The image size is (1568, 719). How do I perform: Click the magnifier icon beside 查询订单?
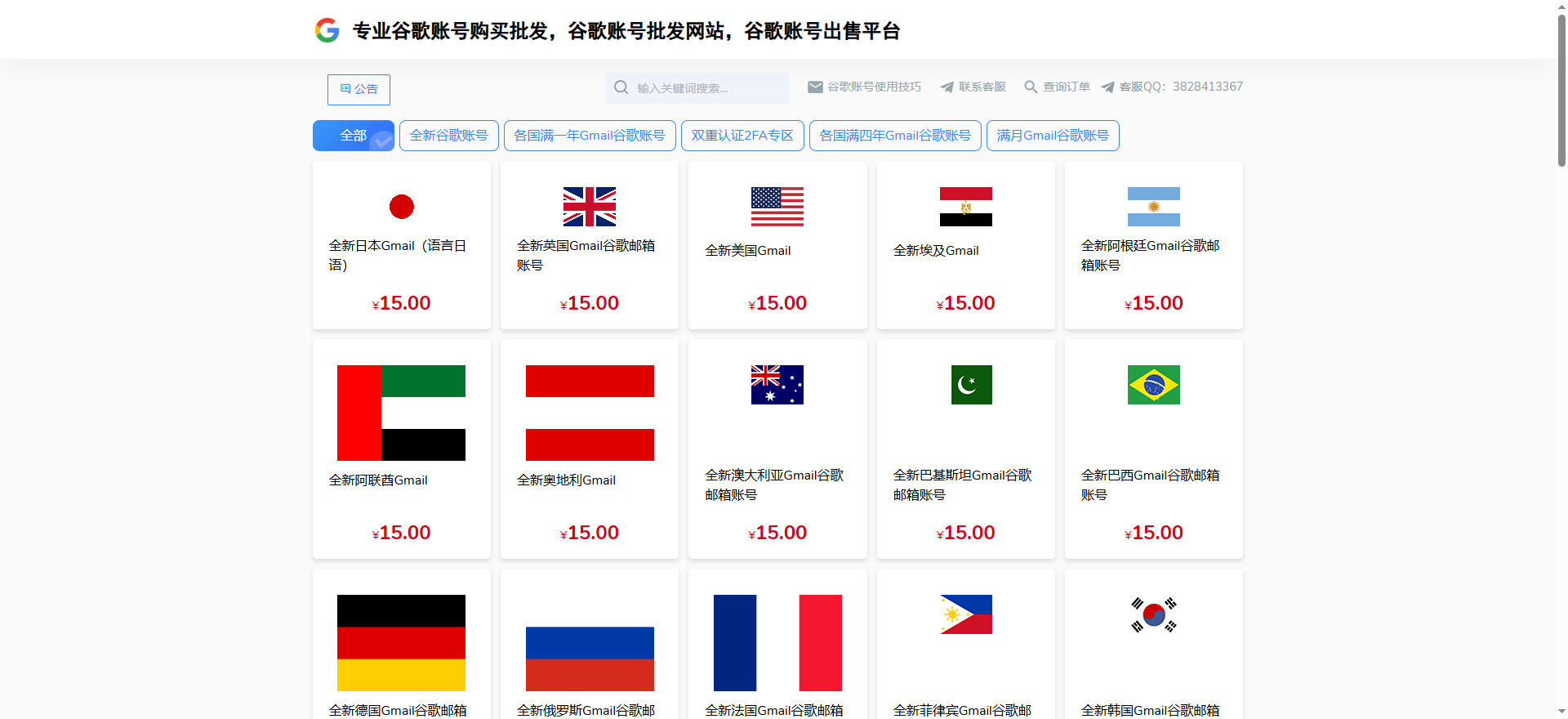pos(1031,87)
